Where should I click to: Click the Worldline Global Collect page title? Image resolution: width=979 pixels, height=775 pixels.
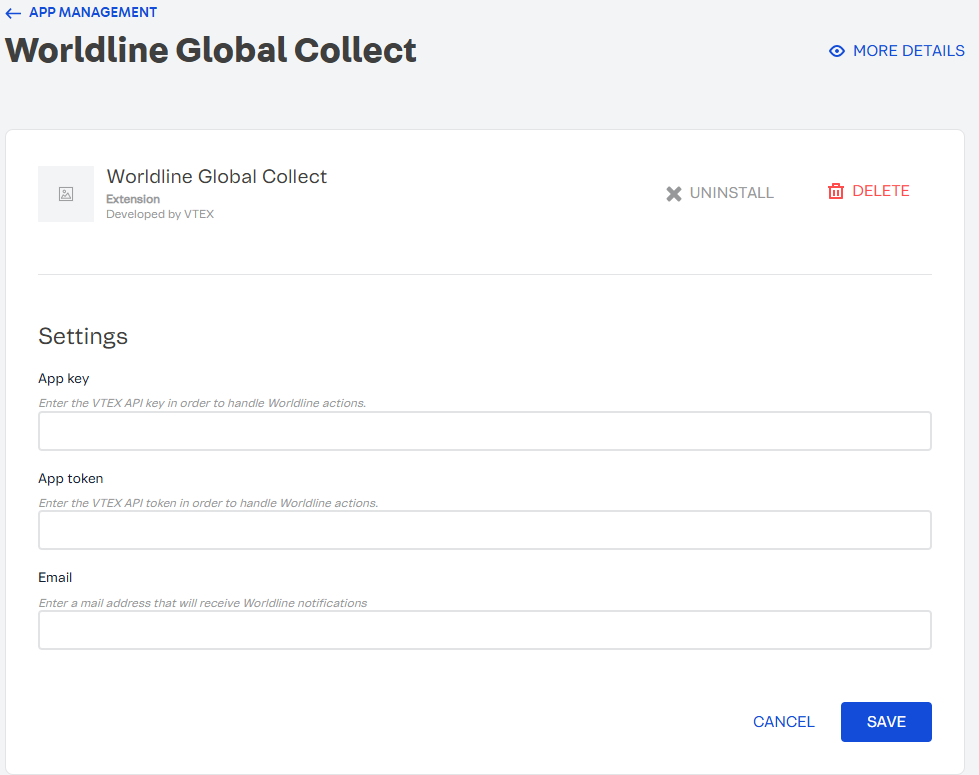210,50
